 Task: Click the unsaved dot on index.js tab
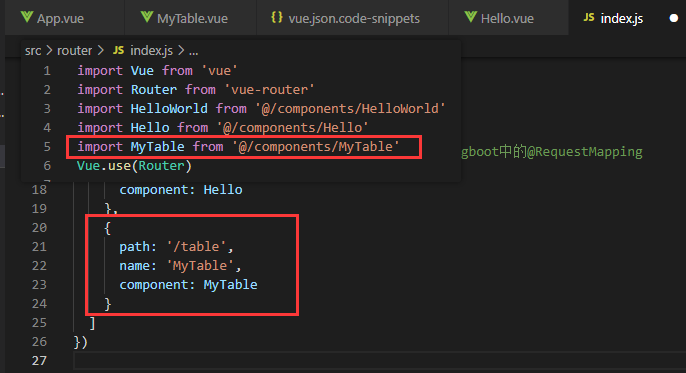[674, 18]
